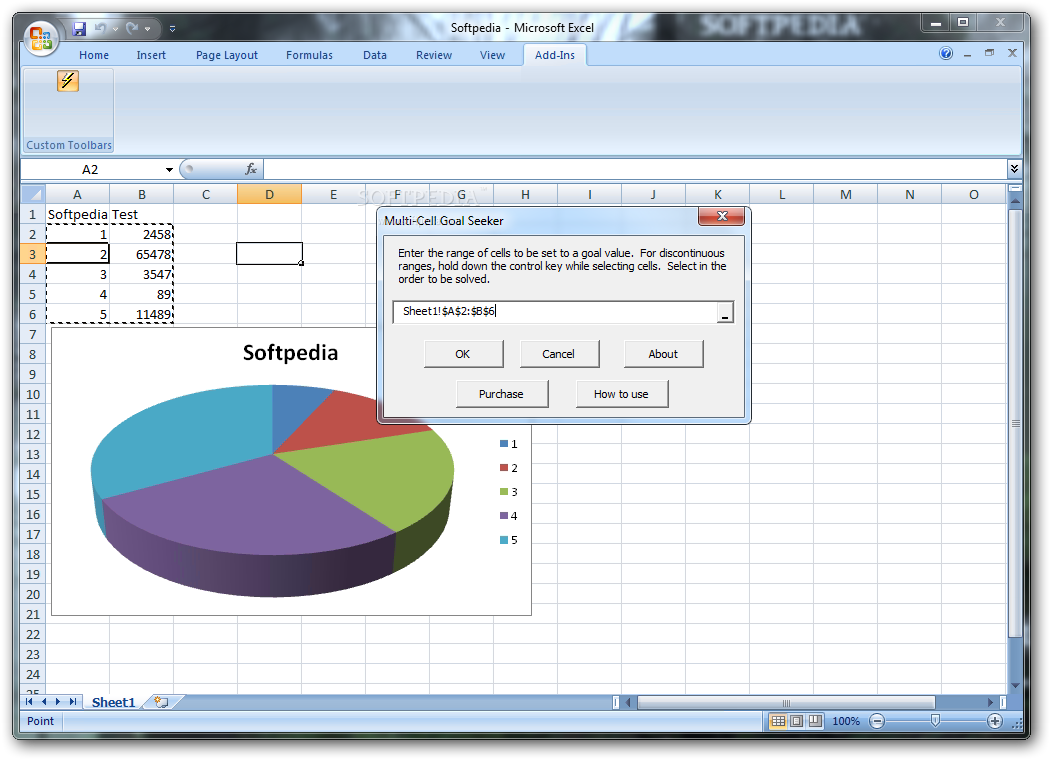Collapse dialog with the range selector button

click(725, 312)
